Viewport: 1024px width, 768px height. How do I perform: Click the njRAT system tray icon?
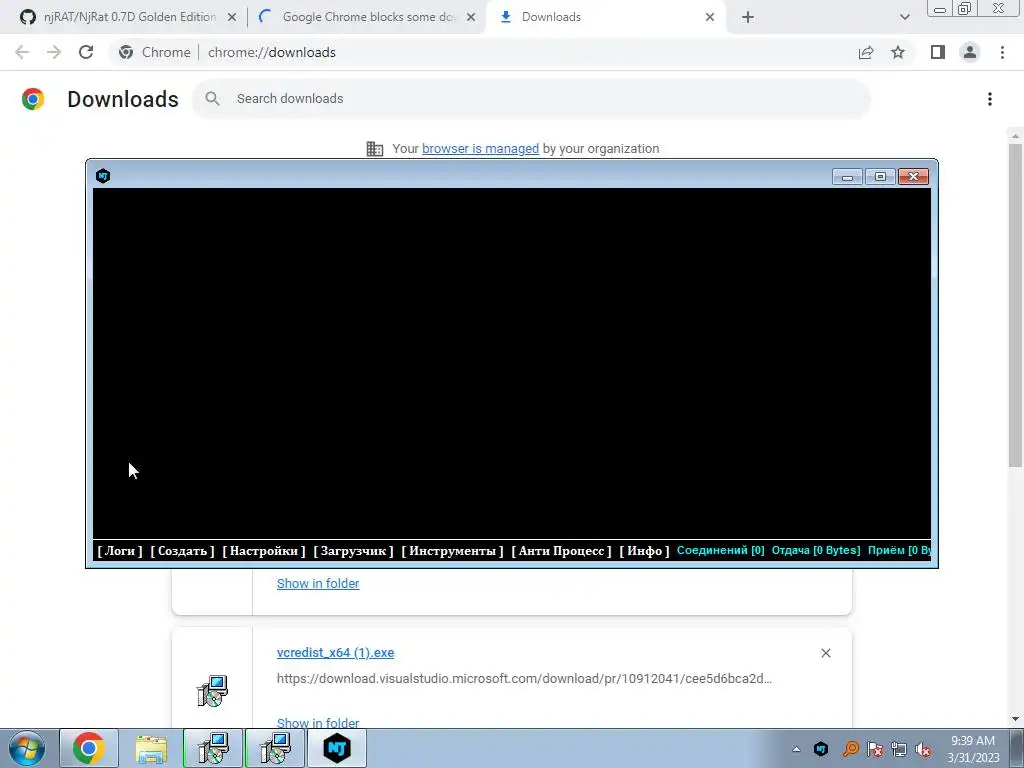click(x=821, y=749)
